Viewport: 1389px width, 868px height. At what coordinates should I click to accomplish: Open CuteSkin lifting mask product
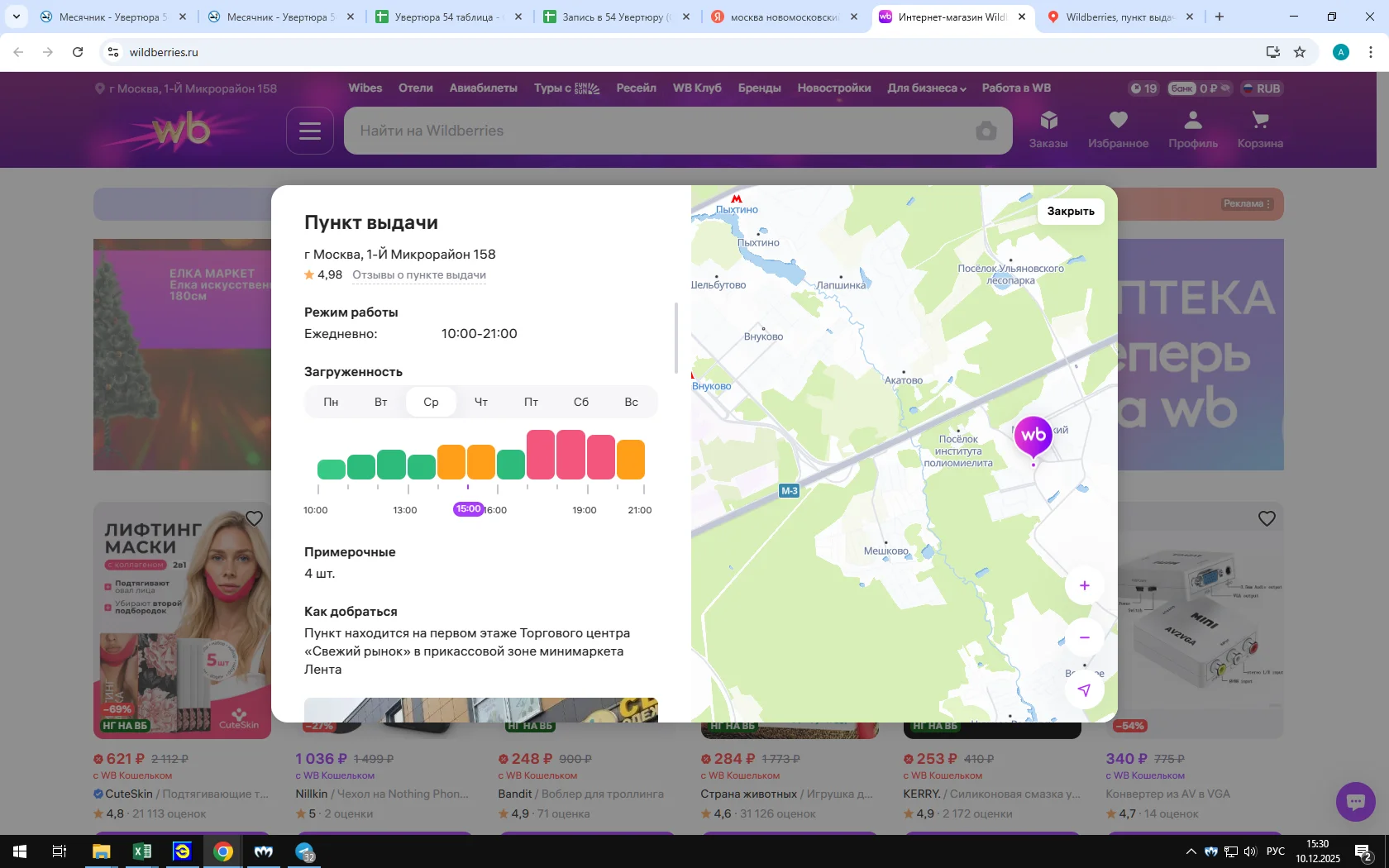point(182,621)
